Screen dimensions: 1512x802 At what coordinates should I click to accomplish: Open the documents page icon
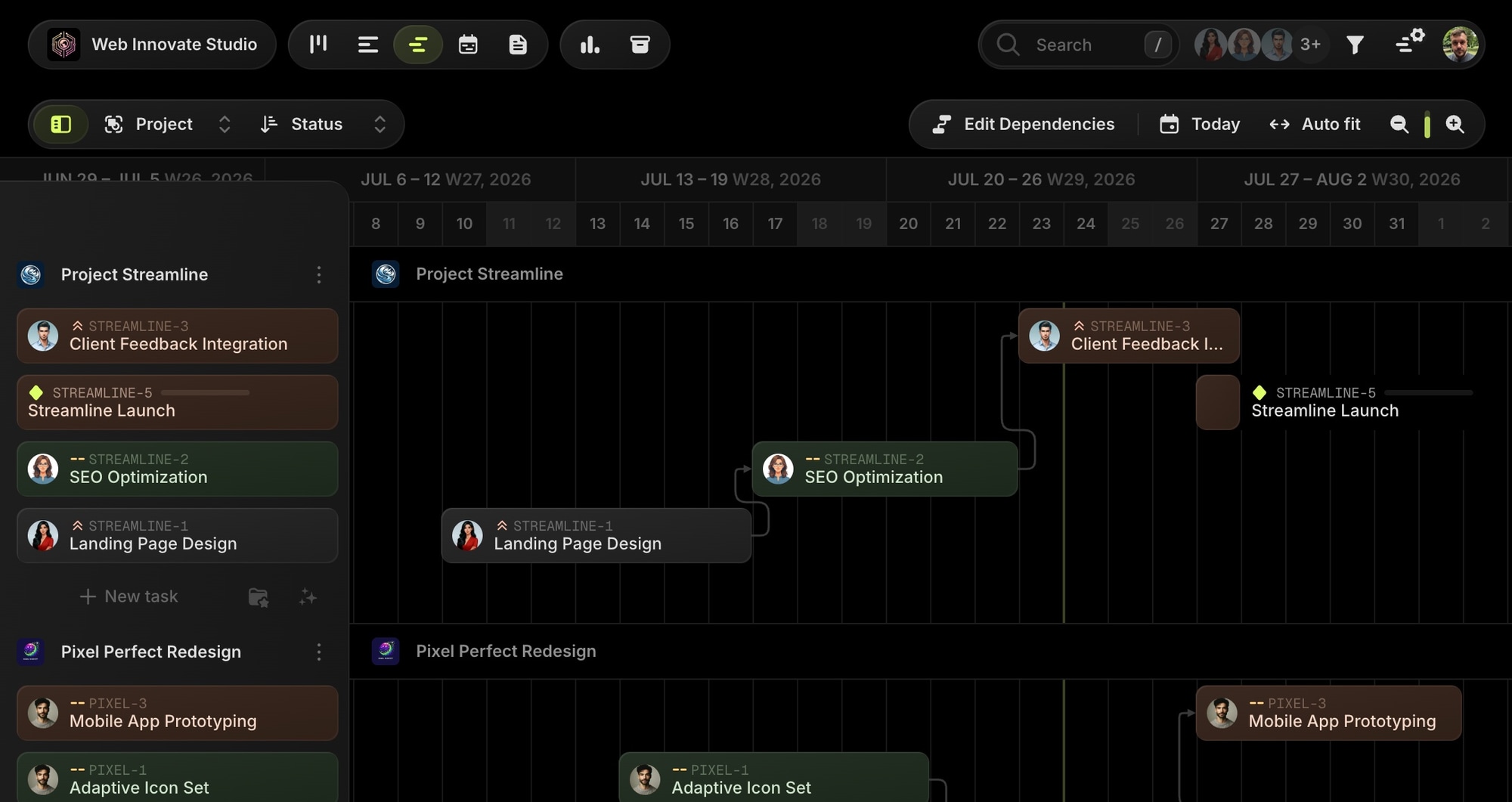[518, 45]
